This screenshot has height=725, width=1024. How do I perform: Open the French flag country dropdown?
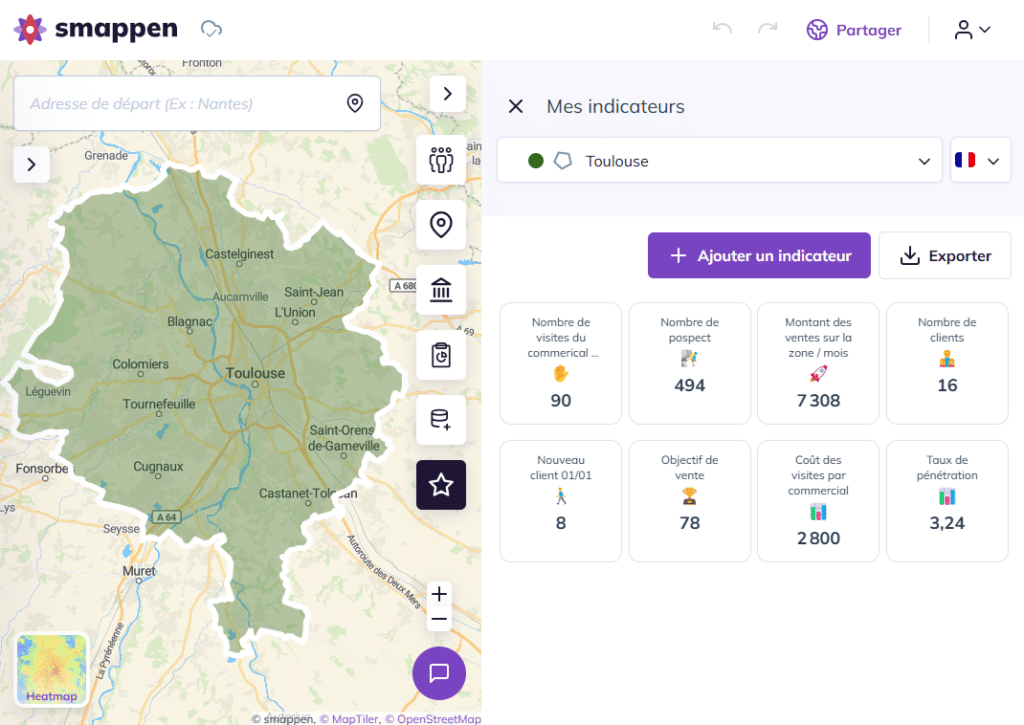tap(980, 161)
